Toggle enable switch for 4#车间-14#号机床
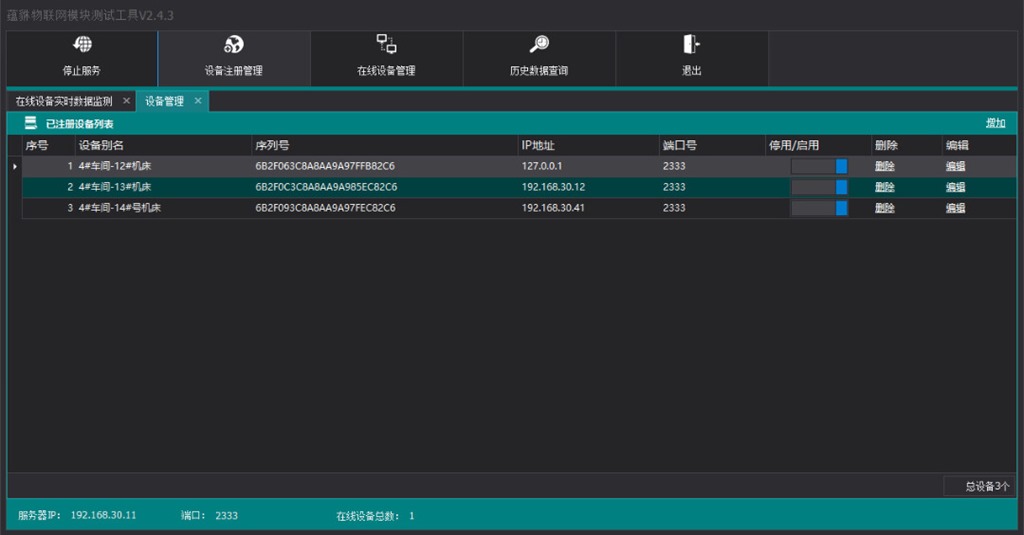The image size is (1024, 535). pos(819,208)
